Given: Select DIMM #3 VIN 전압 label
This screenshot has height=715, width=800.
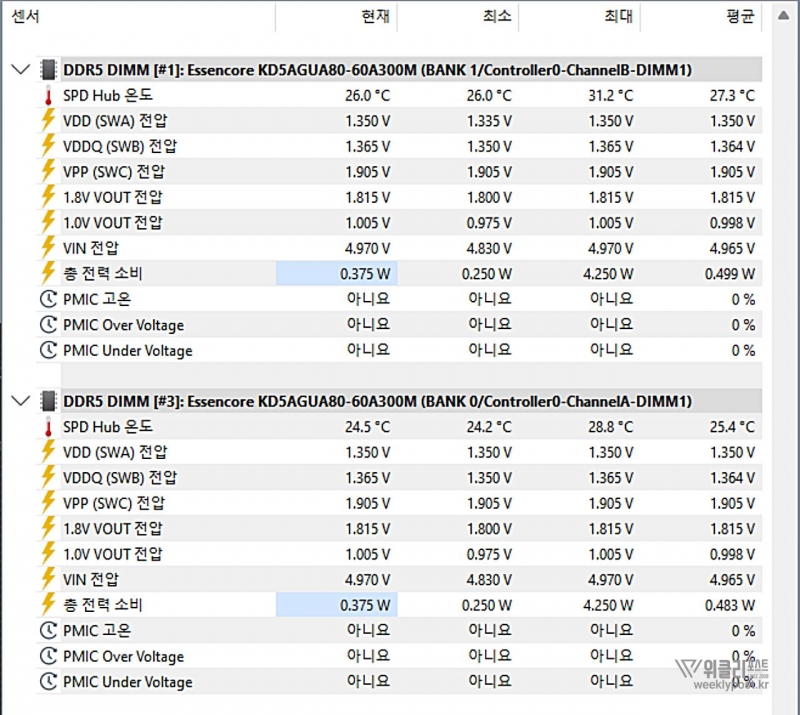Looking at the screenshot, I should click(91, 580).
